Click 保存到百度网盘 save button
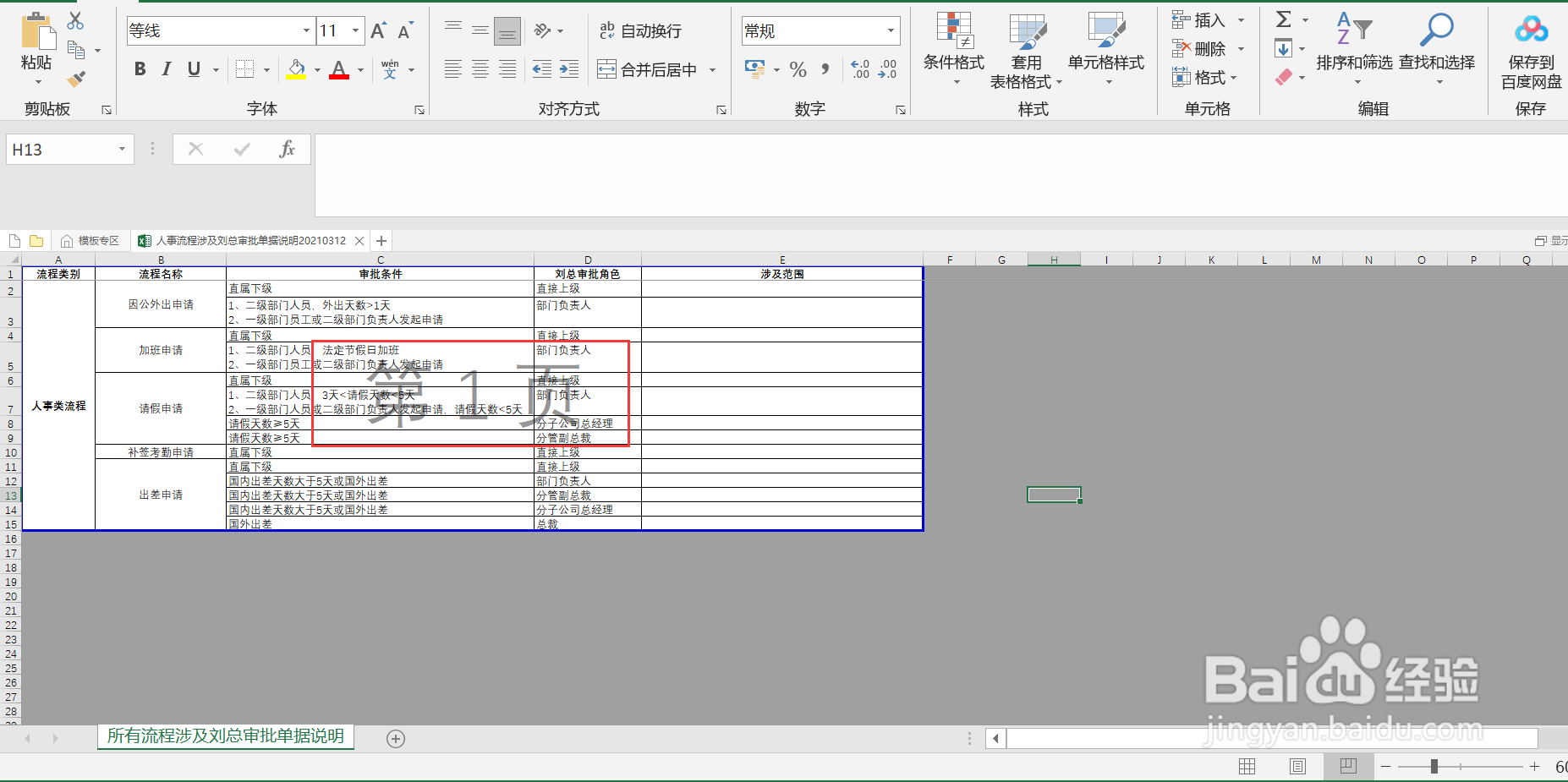This screenshot has width=1568, height=782. pos(1531,52)
